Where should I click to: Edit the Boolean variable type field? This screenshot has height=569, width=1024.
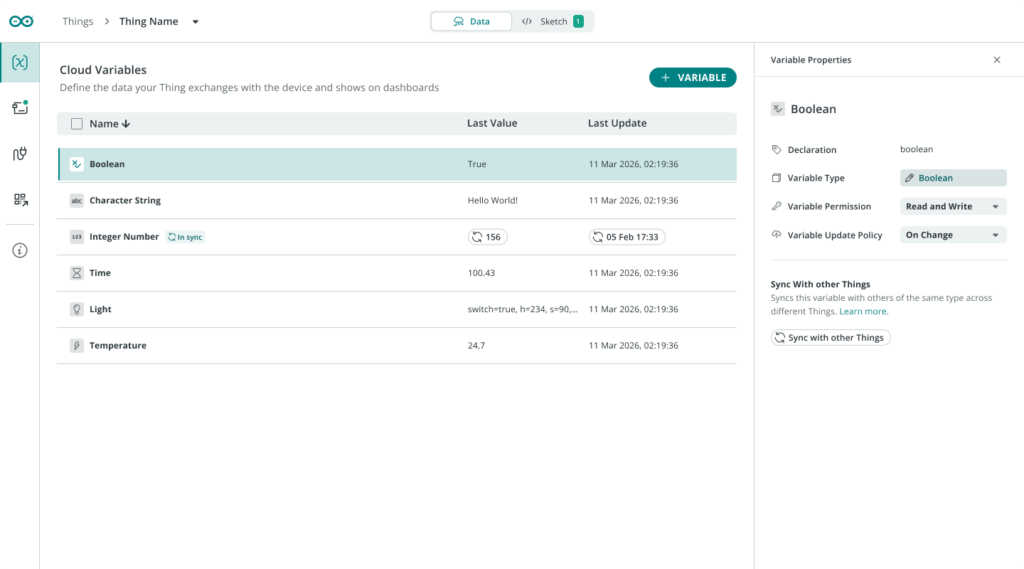(952, 178)
